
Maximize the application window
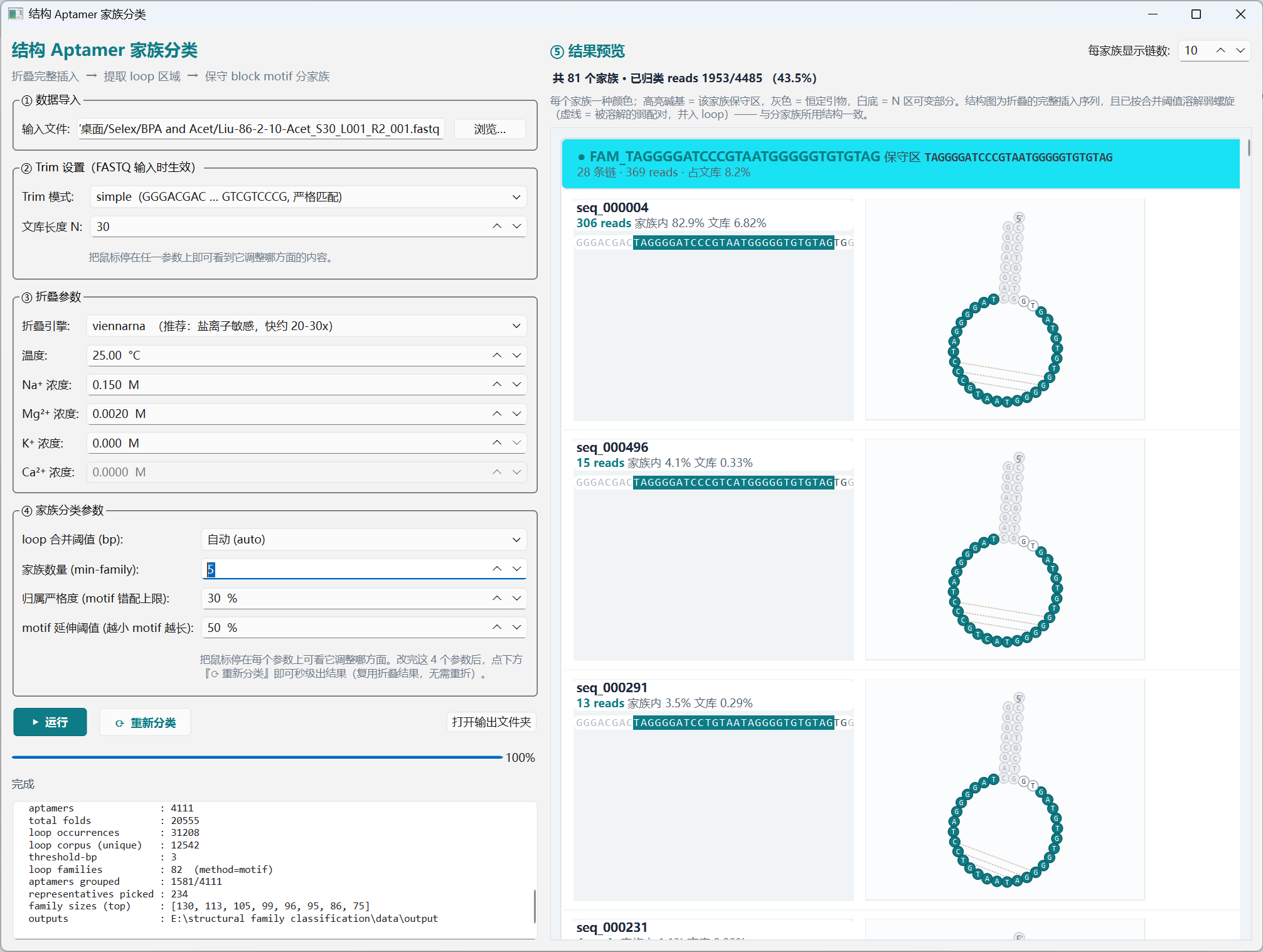tap(1196, 14)
